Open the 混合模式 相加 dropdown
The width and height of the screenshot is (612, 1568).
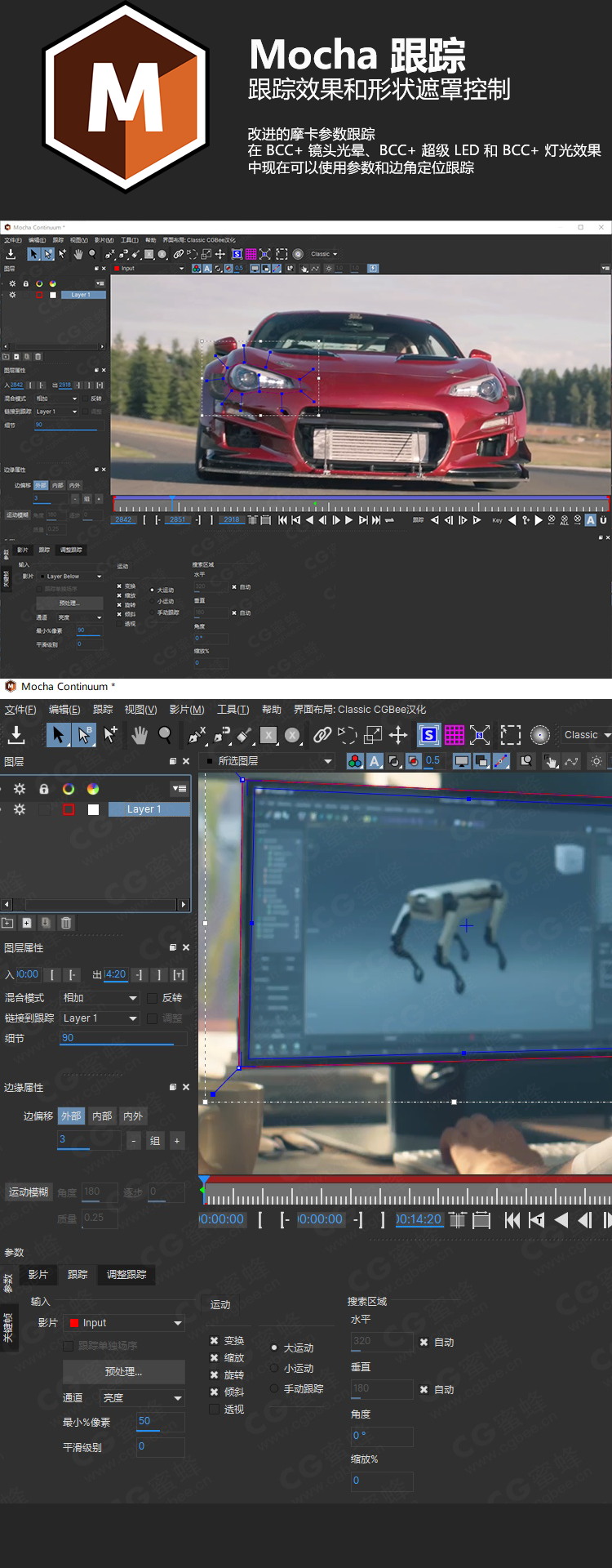coord(100,998)
